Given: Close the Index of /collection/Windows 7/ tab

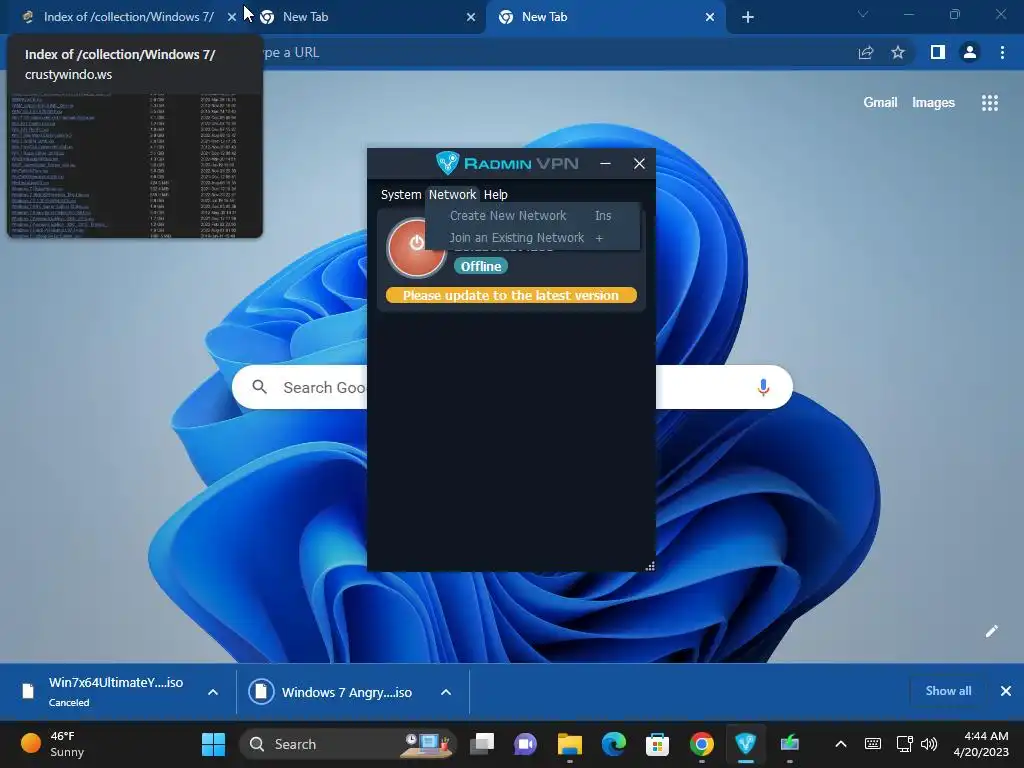Looking at the screenshot, I should 232,17.
